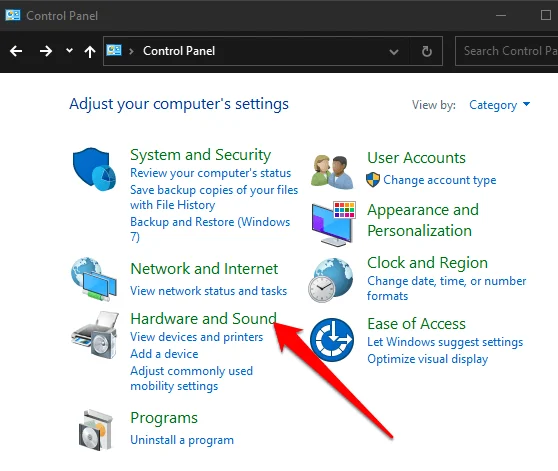Click the User Accounts people icon
Viewport: 558px width, 471px height.
coord(332,171)
